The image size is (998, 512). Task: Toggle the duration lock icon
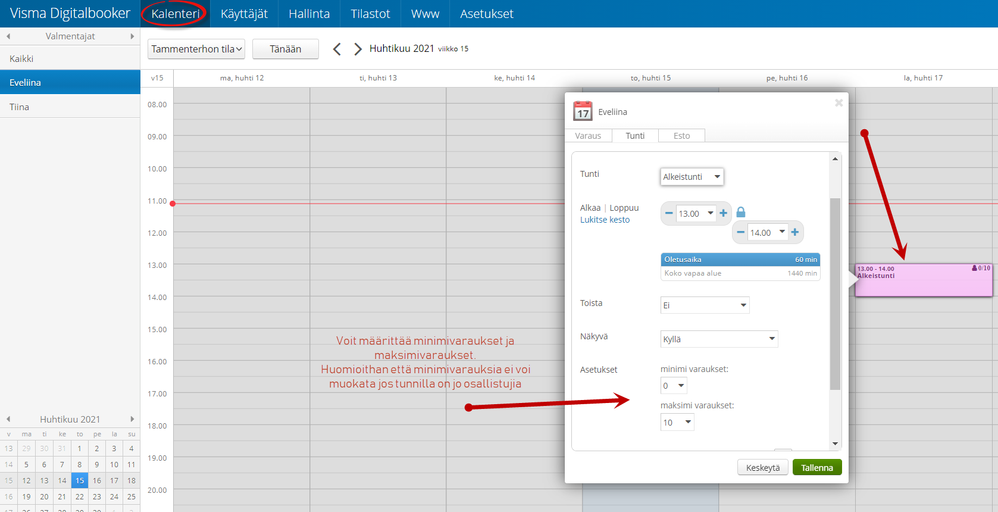[x=740, y=213]
